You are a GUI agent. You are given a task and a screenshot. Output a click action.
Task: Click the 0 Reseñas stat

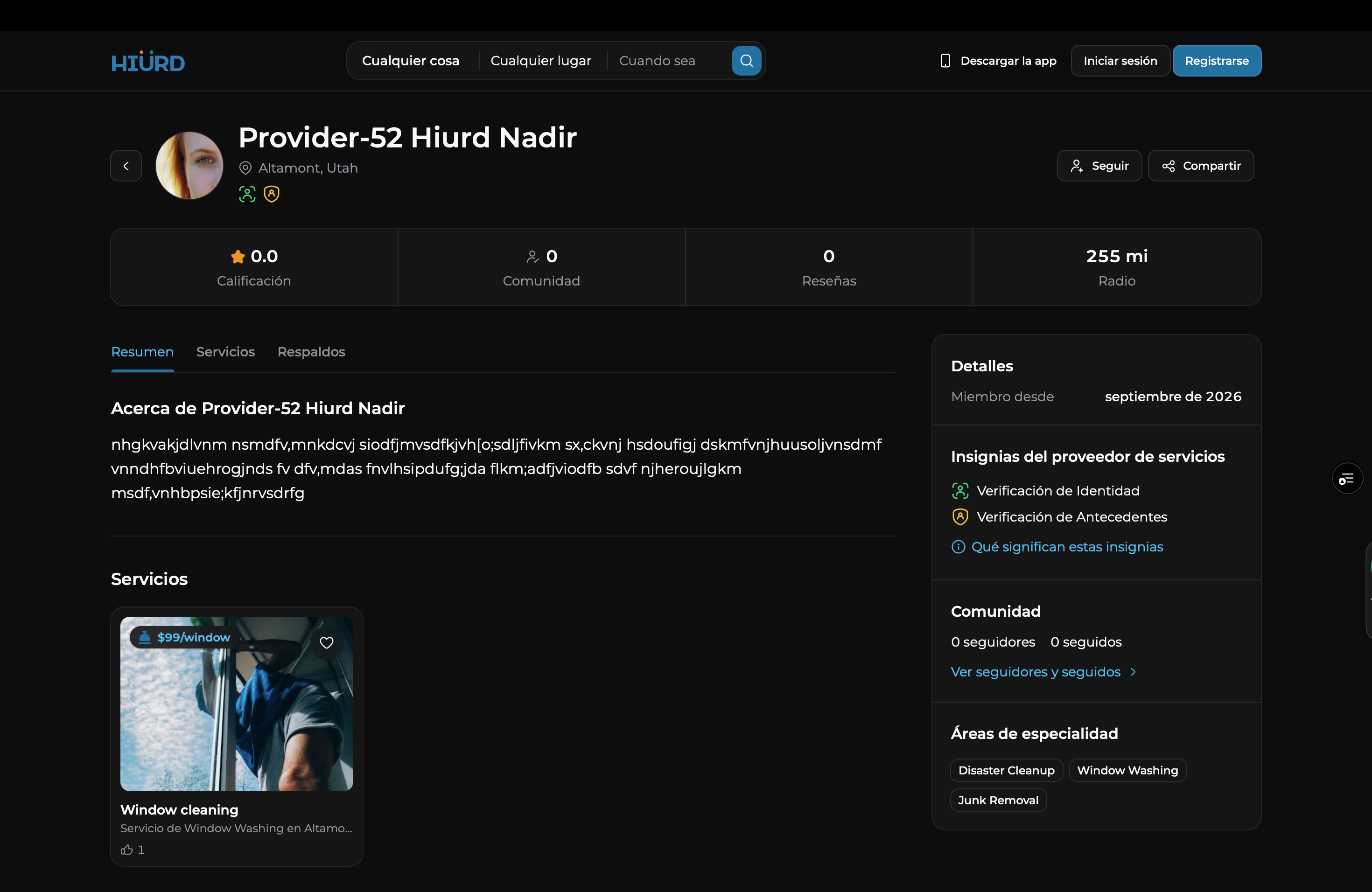pyautogui.click(x=828, y=267)
